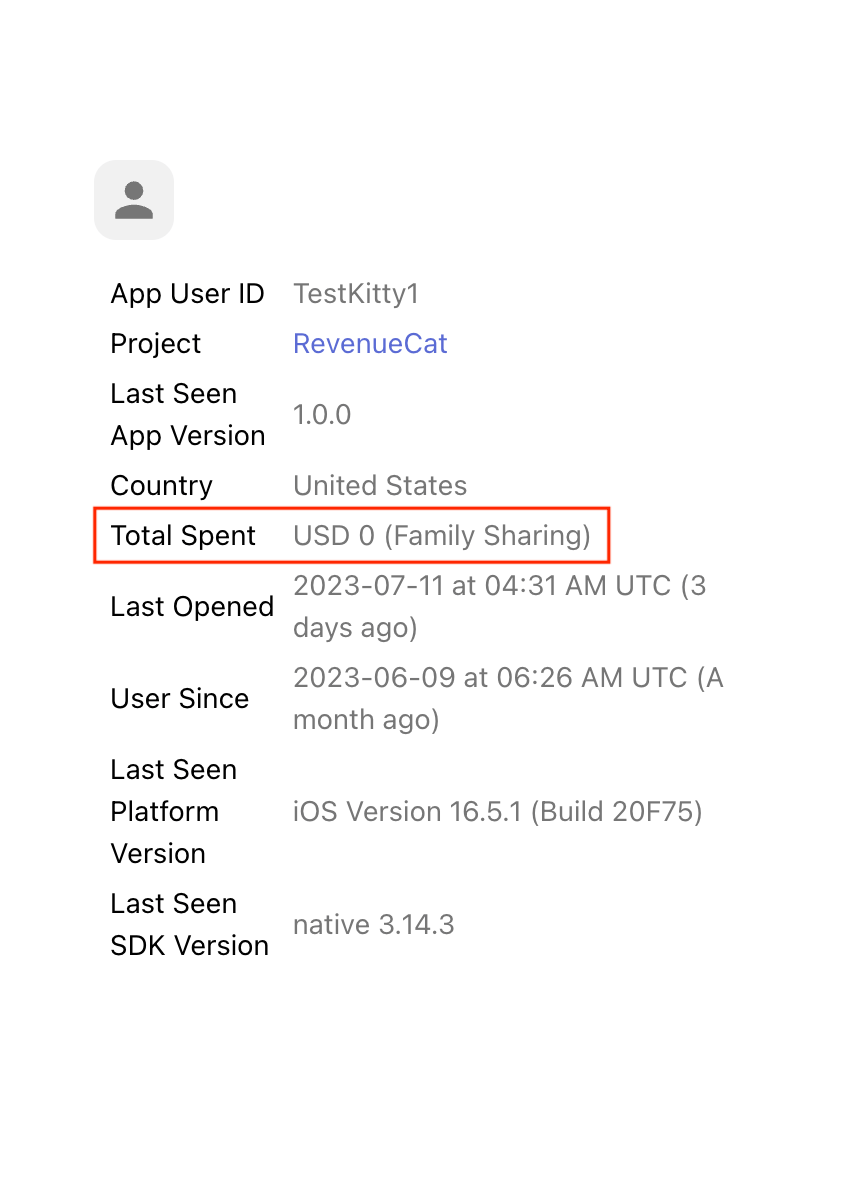Click the User Since label

[x=180, y=698]
